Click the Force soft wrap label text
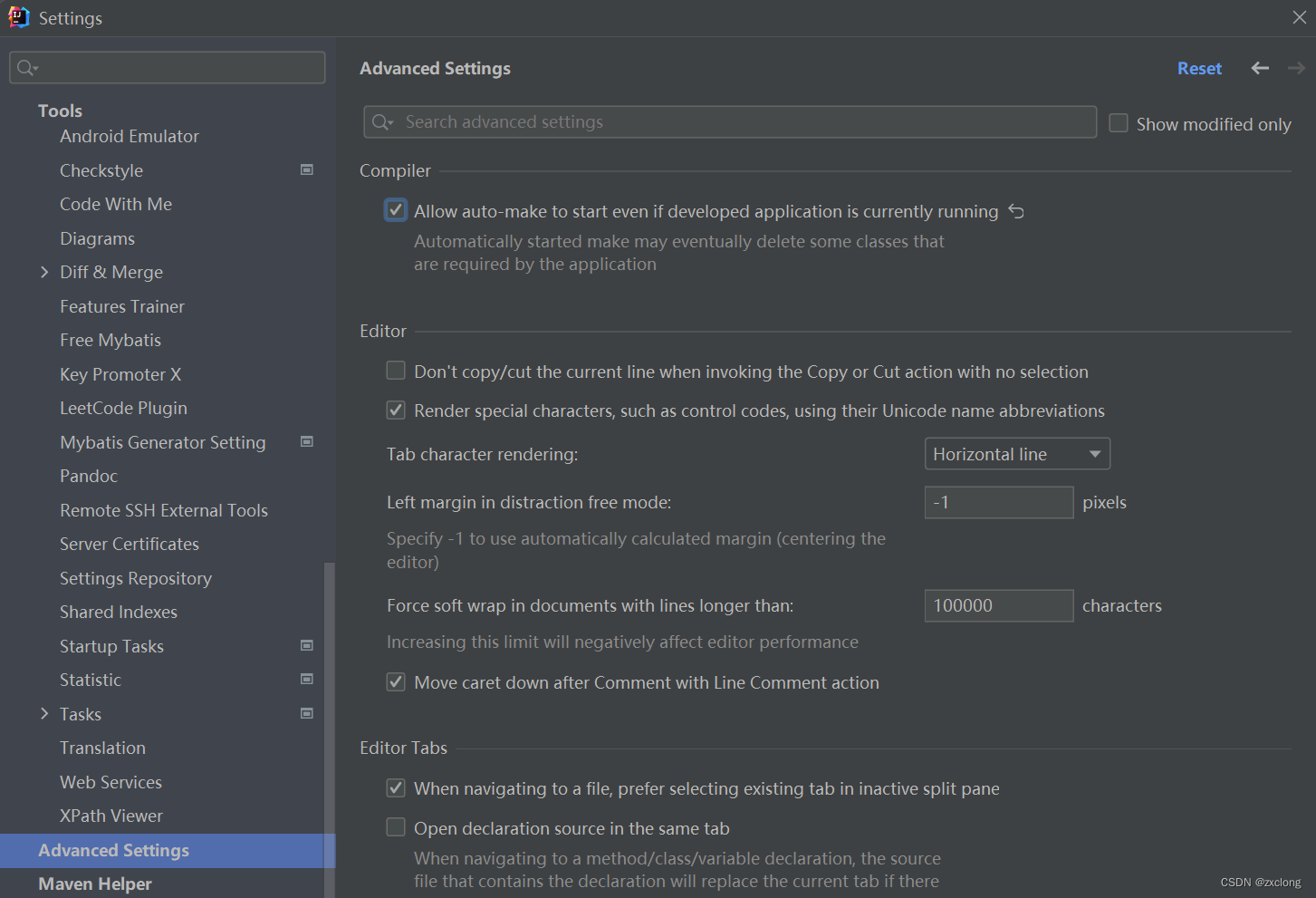The image size is (1316, 898). click(x=590, y=605)
